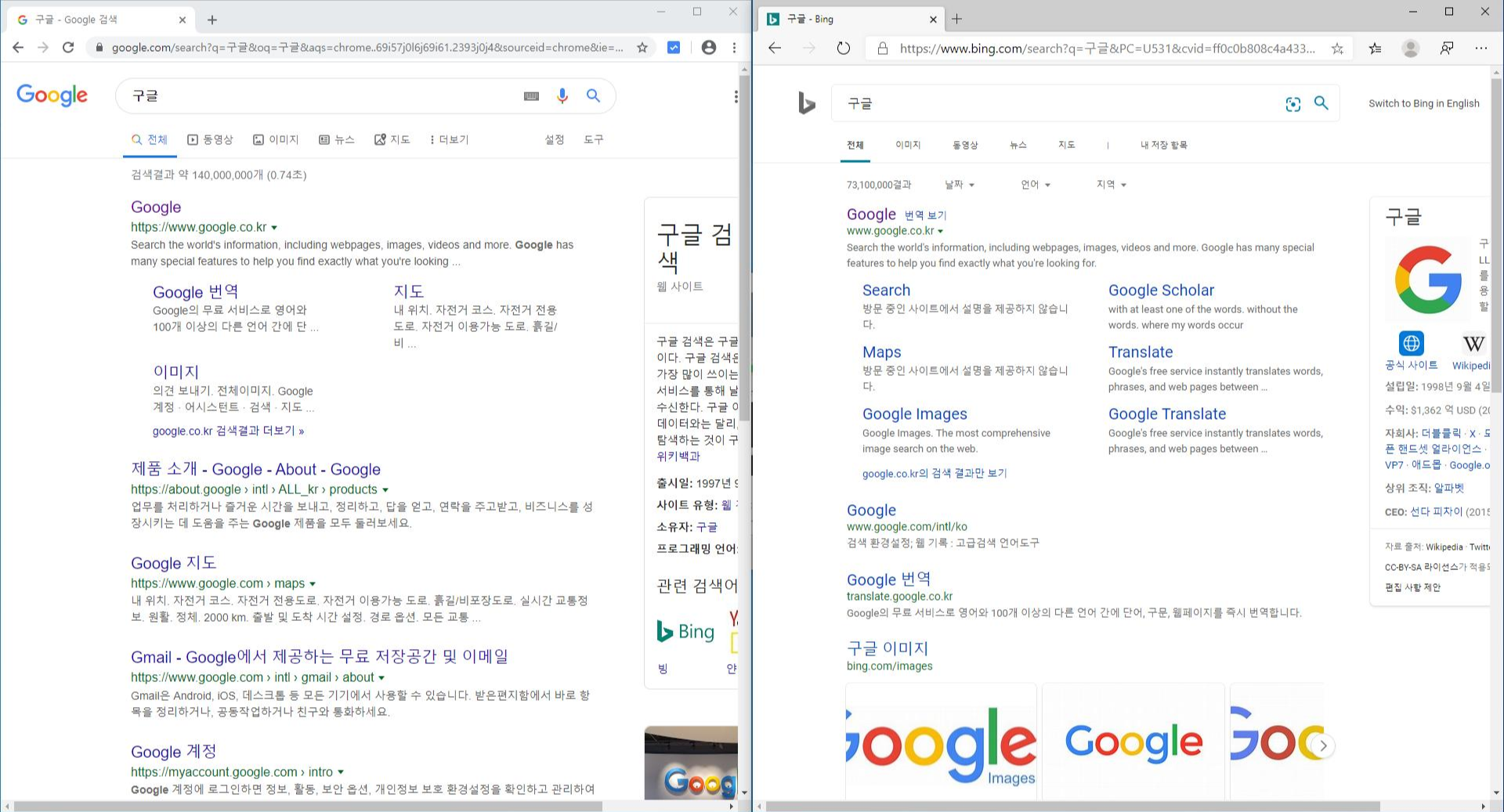Click Switch to Bing in English
Screen dimensions: 1504x812
(x=1424, y=103)
